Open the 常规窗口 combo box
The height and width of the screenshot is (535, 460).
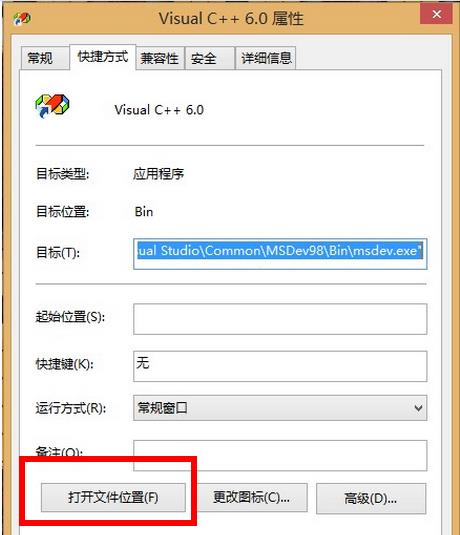(x=280, y=408)
